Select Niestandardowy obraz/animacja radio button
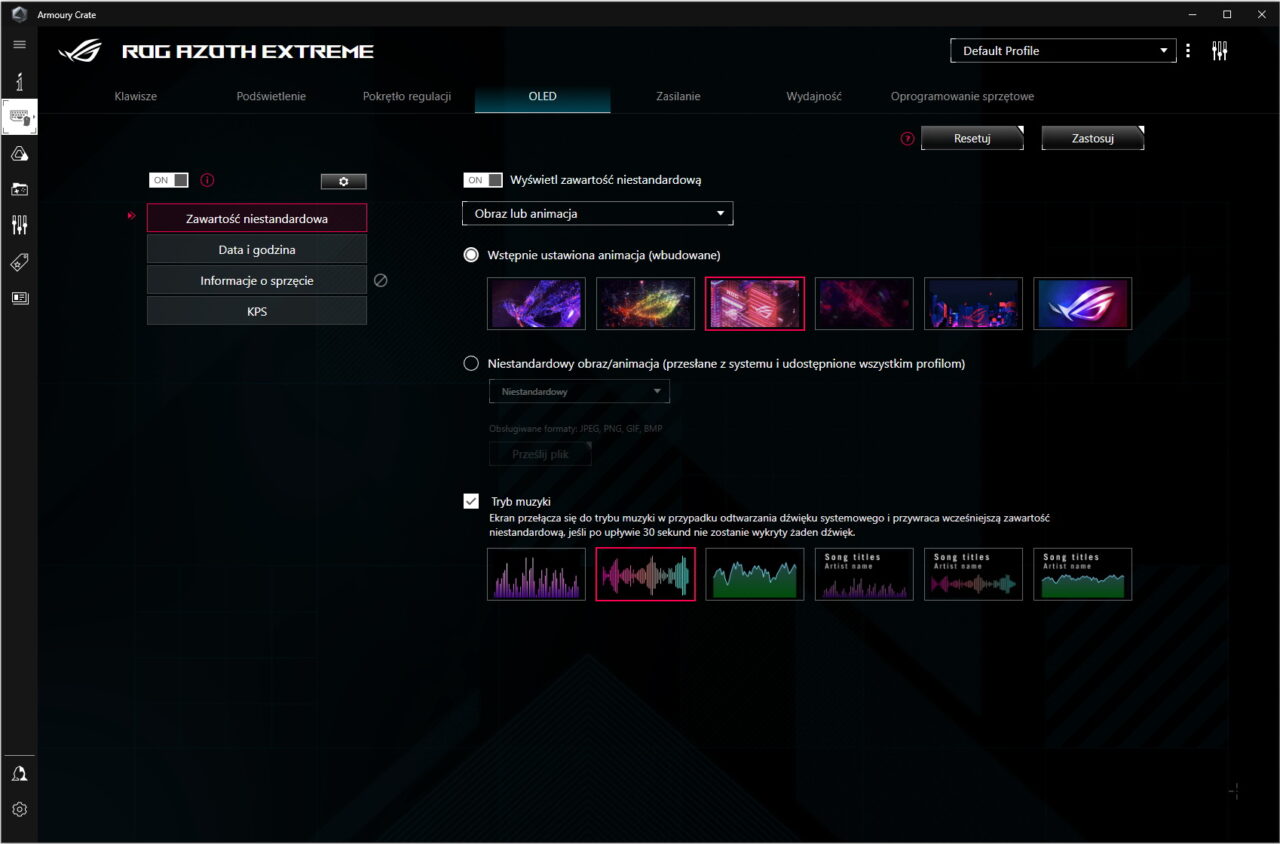Image resolution: width=1280 pixels, height=844 pixels. tap(471, 364)
